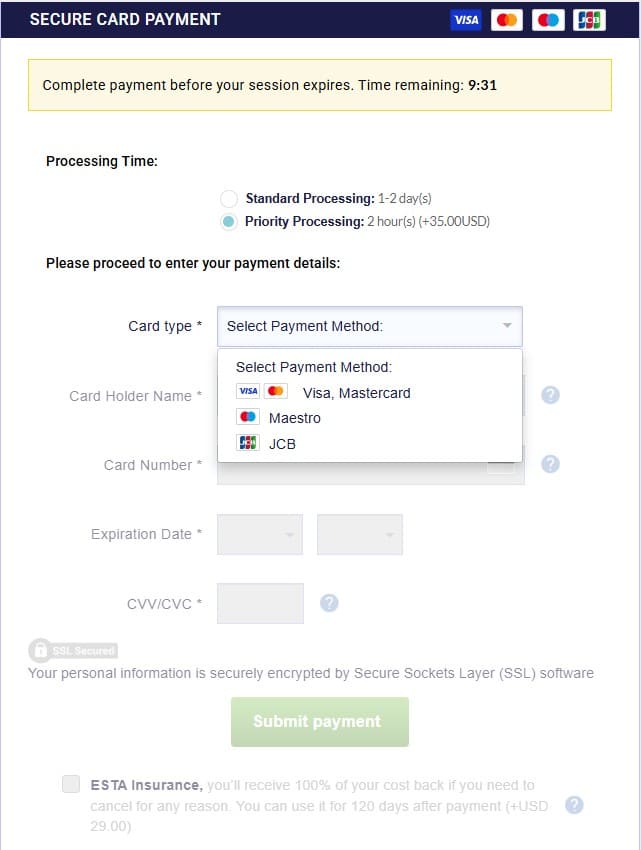Click the JCB logo in header

(589, 20)
